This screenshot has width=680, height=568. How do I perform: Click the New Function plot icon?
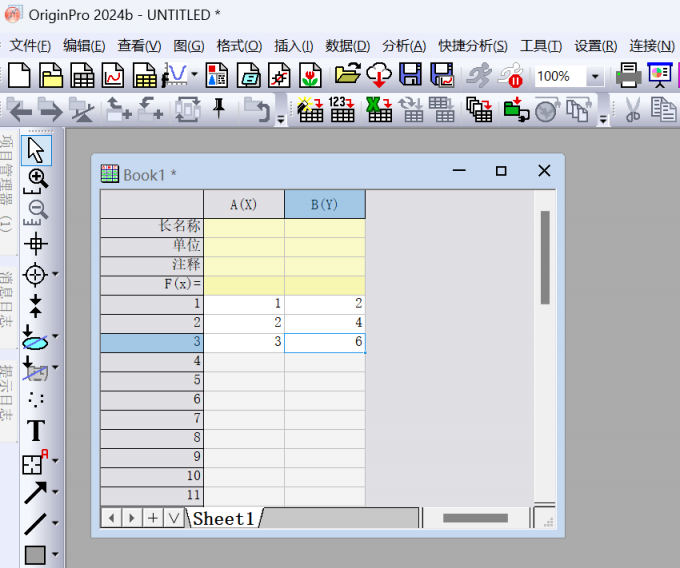(x=174, y=75)
